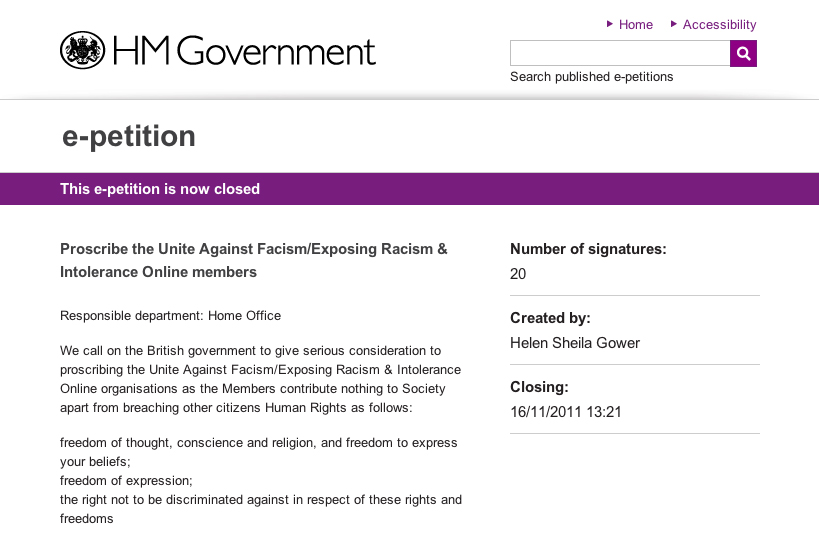The image size is (819, 554).
Task: Click the royal crest logo icon
Action: point(82,50)
